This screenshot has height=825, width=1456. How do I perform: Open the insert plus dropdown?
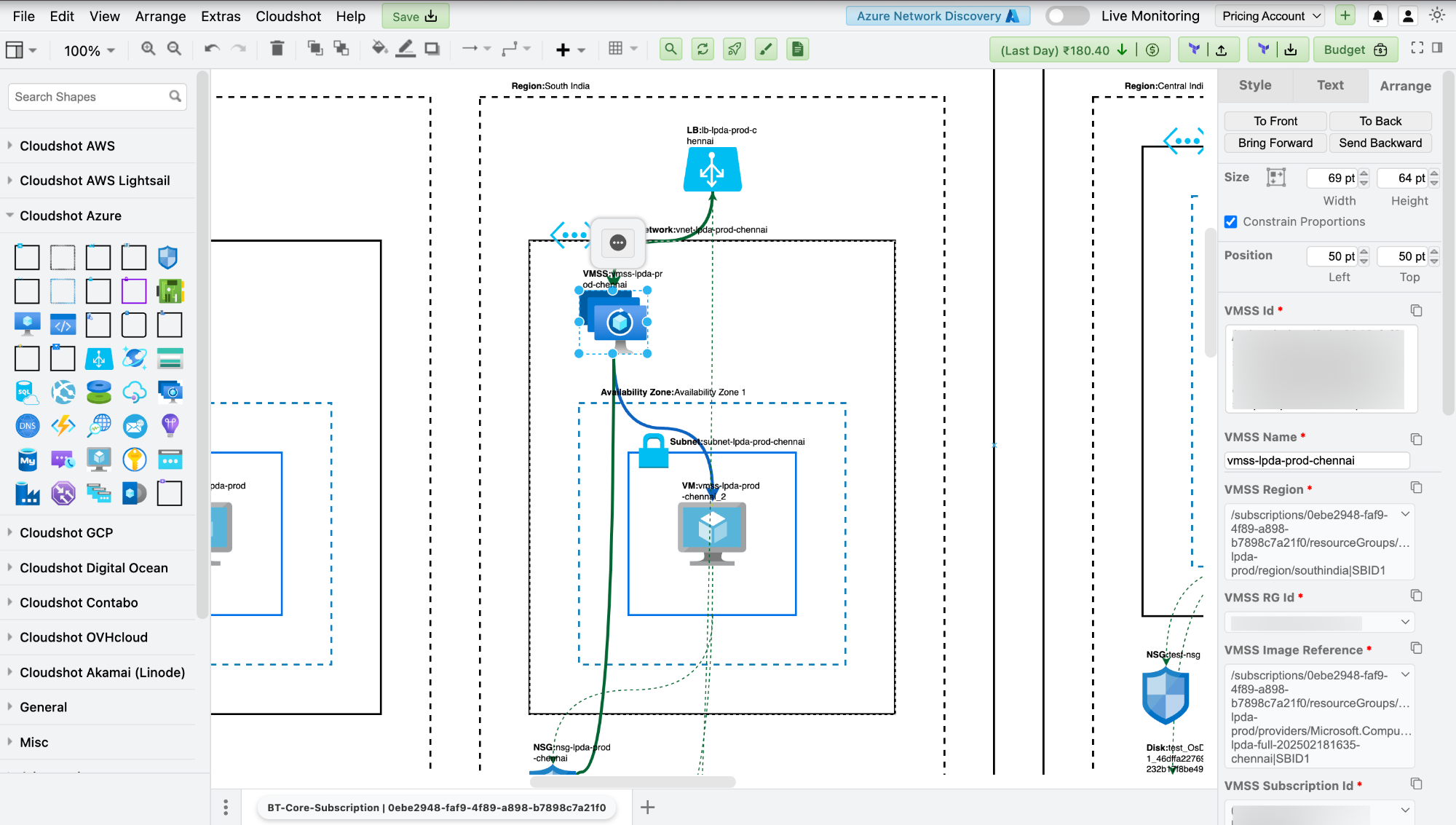[570, 50]
